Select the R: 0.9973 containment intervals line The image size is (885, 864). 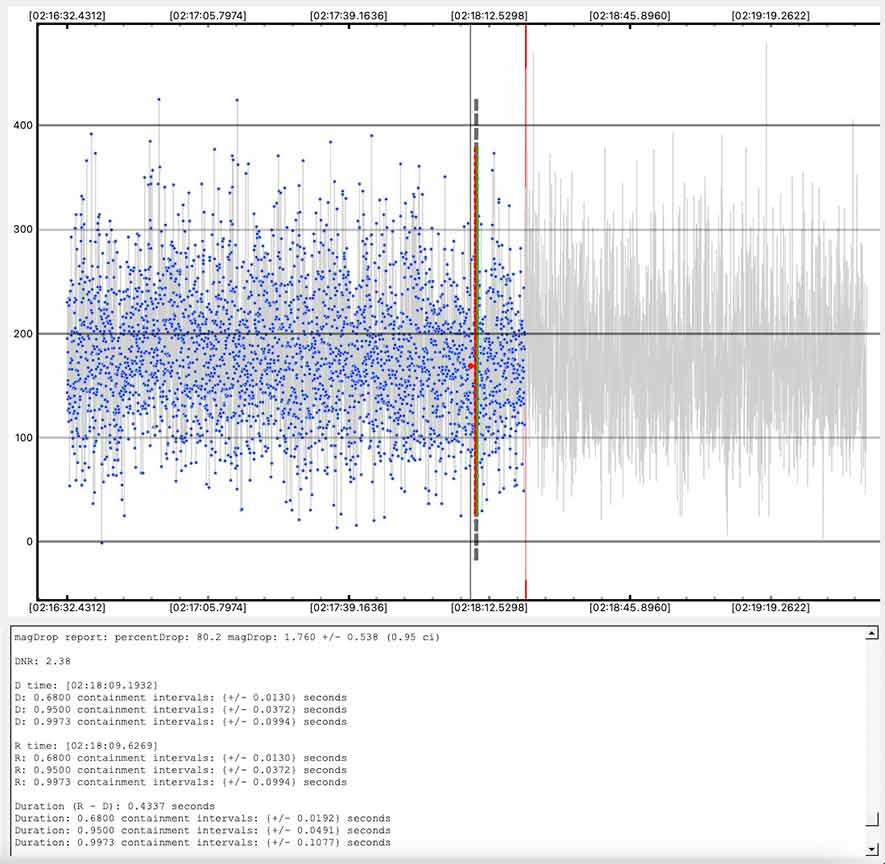(181, 782)
